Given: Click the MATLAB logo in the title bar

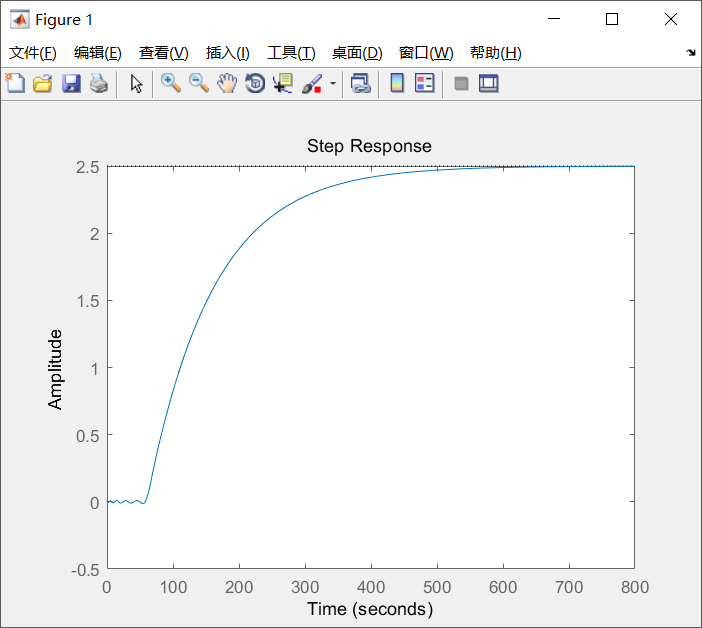Looking at the screenshot, I should pos(20,19).
